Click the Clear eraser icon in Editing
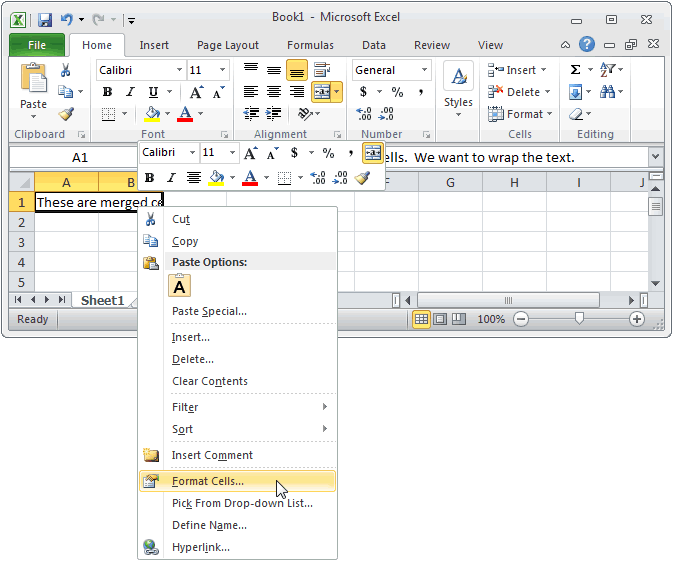The image size is (674, 562). (576, 114)
